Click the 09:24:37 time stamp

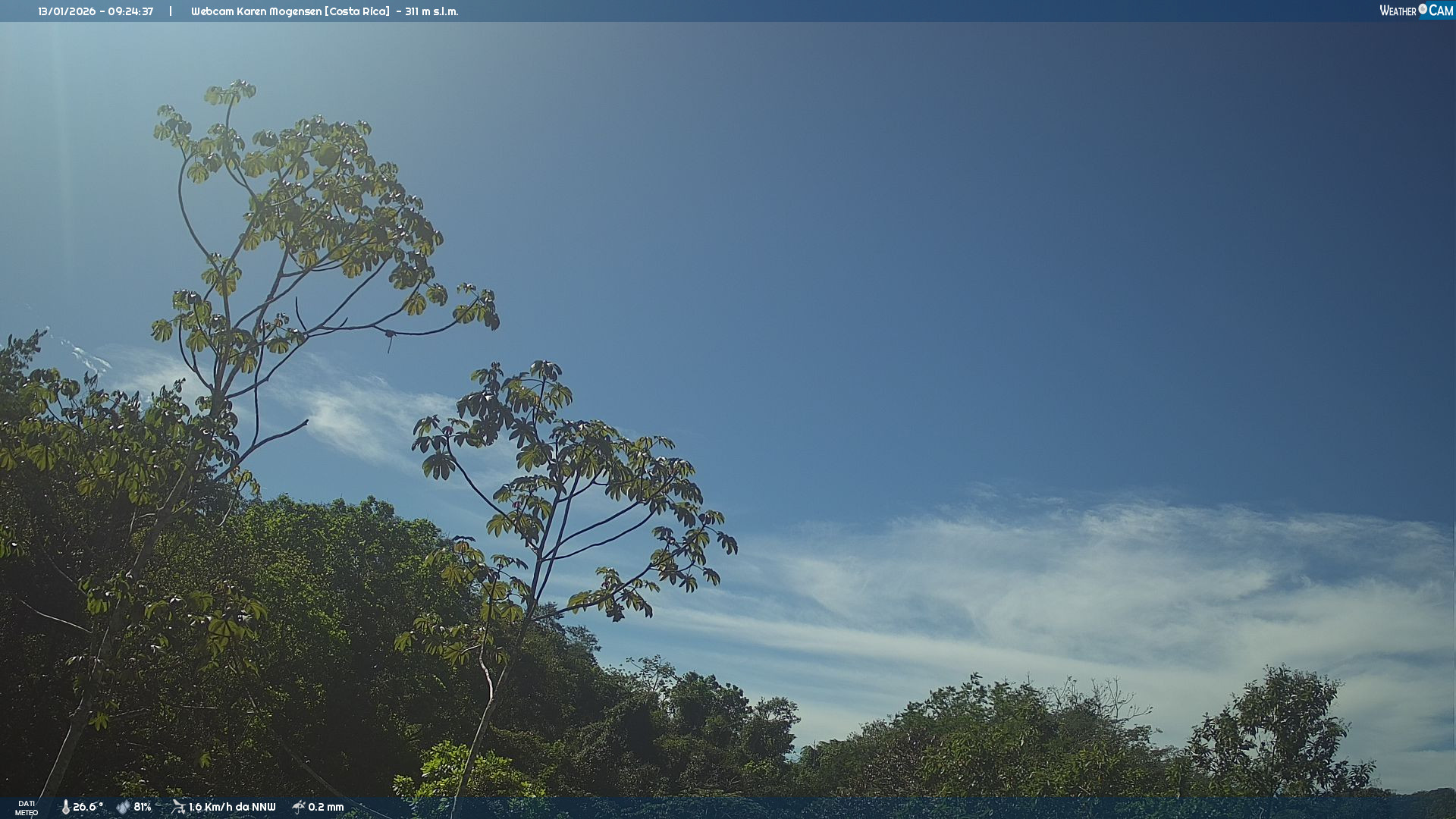coord(130,11)
